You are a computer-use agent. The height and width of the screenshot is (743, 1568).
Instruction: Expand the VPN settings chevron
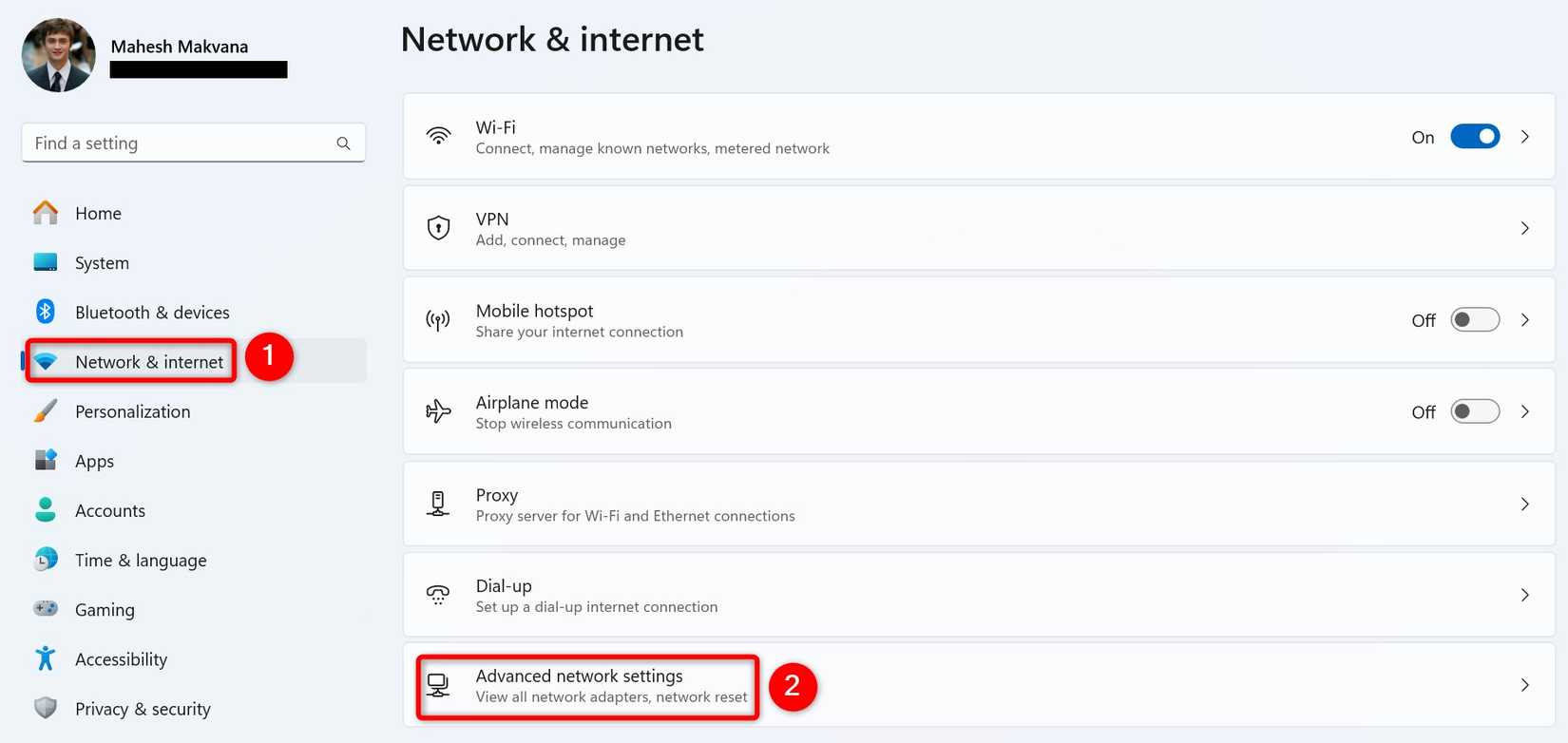click(1525, 228)
